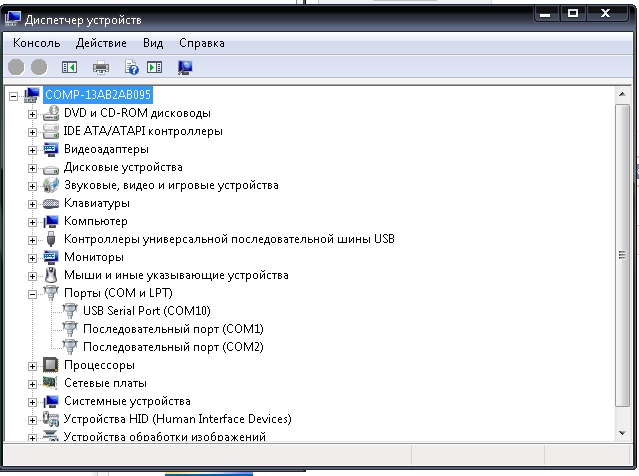Expand the Сетевые платы node

[x=32, y=384]
